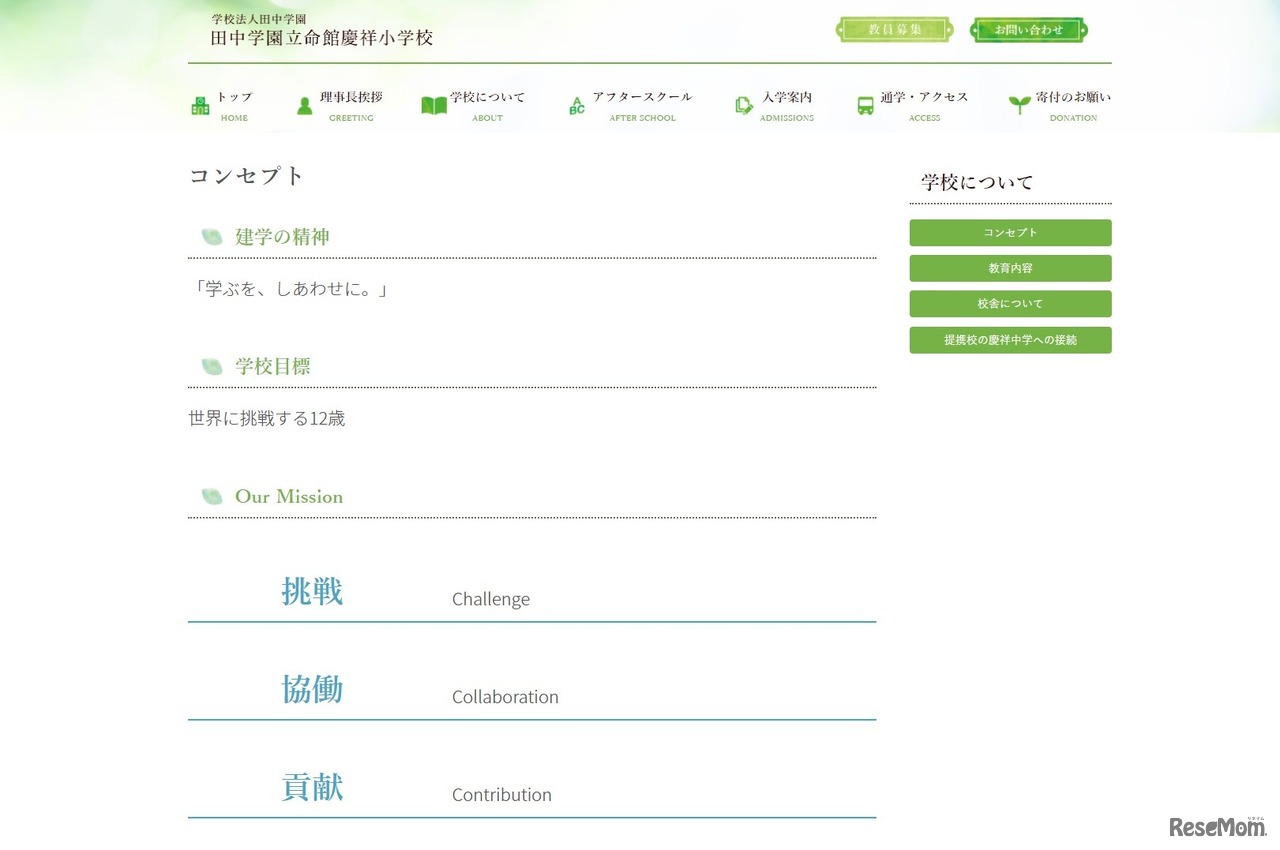1280x850 pixels.
Task: Click the bus icon for 通学・アクセス
Action: click(x=863, y=104)
